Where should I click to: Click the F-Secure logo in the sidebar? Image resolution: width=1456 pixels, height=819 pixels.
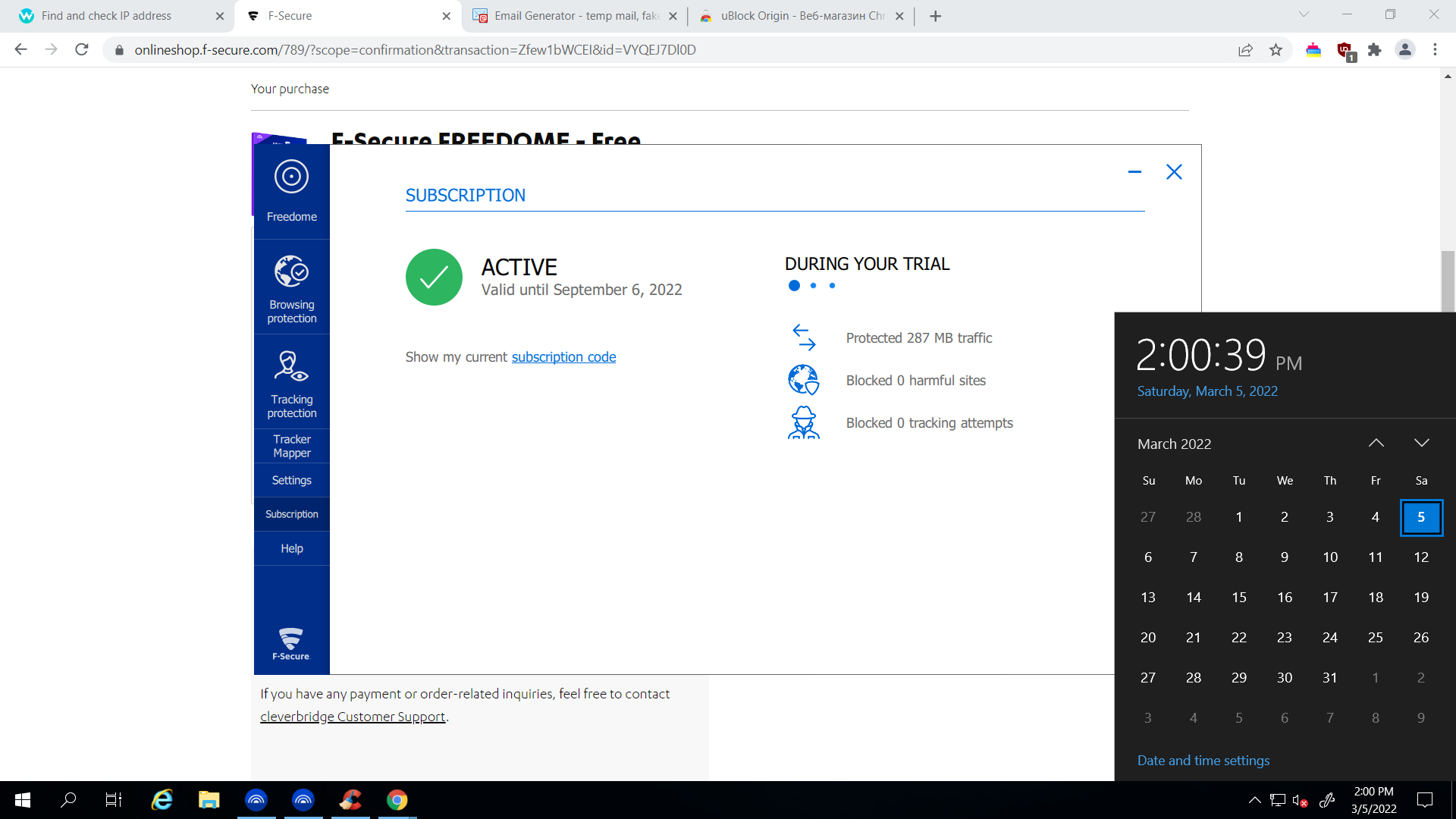[x=291, y=644]
